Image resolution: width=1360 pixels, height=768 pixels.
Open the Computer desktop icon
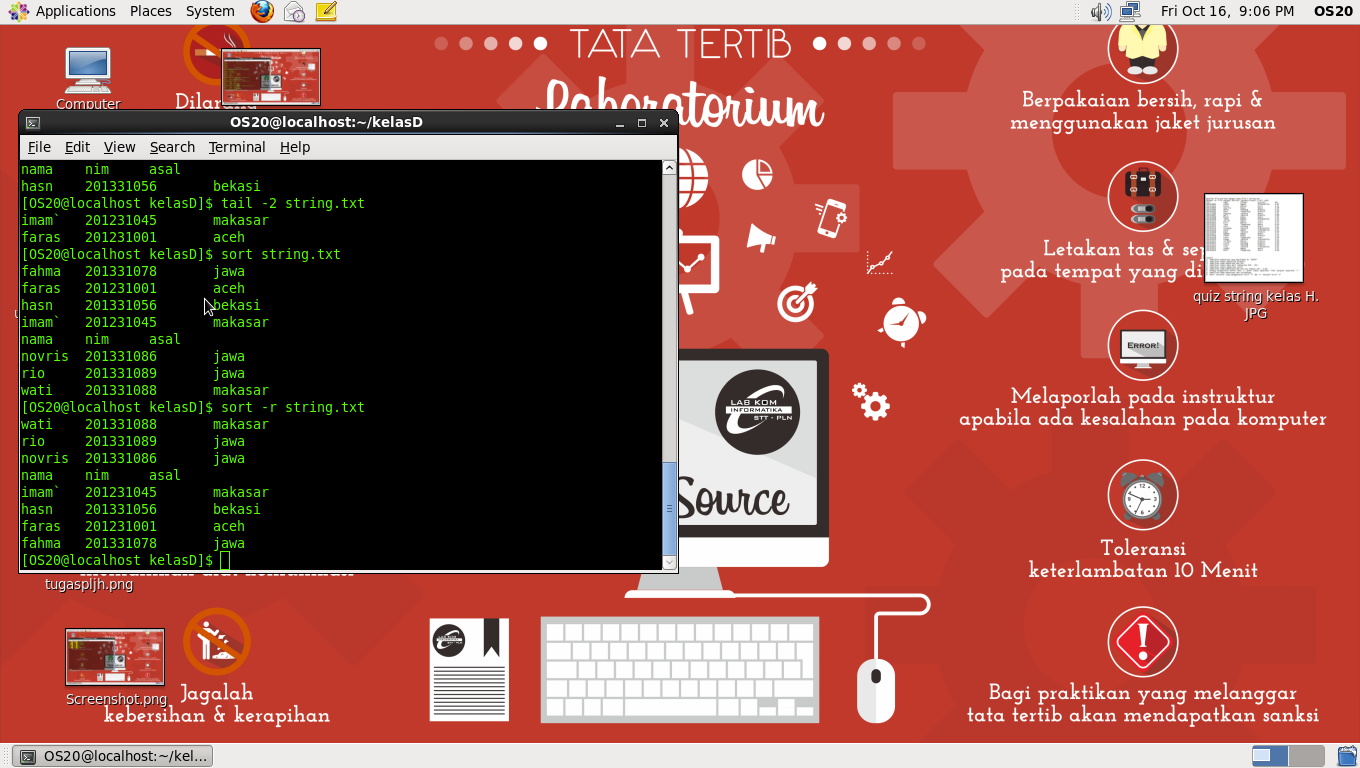coord(88,78)
